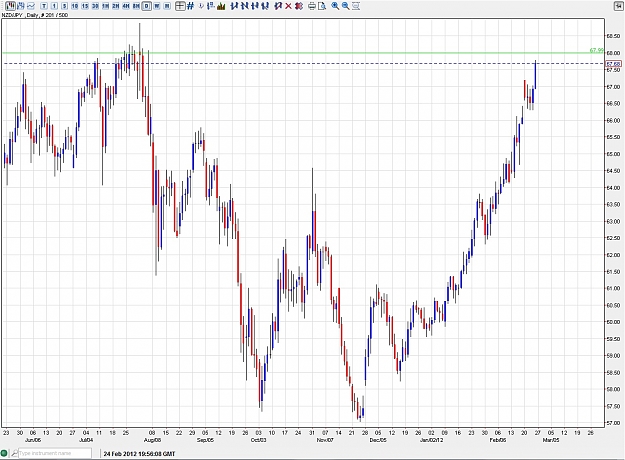Select the candlestick chart type icon
This screenshot has height=460, width=625.
(10, 6)
